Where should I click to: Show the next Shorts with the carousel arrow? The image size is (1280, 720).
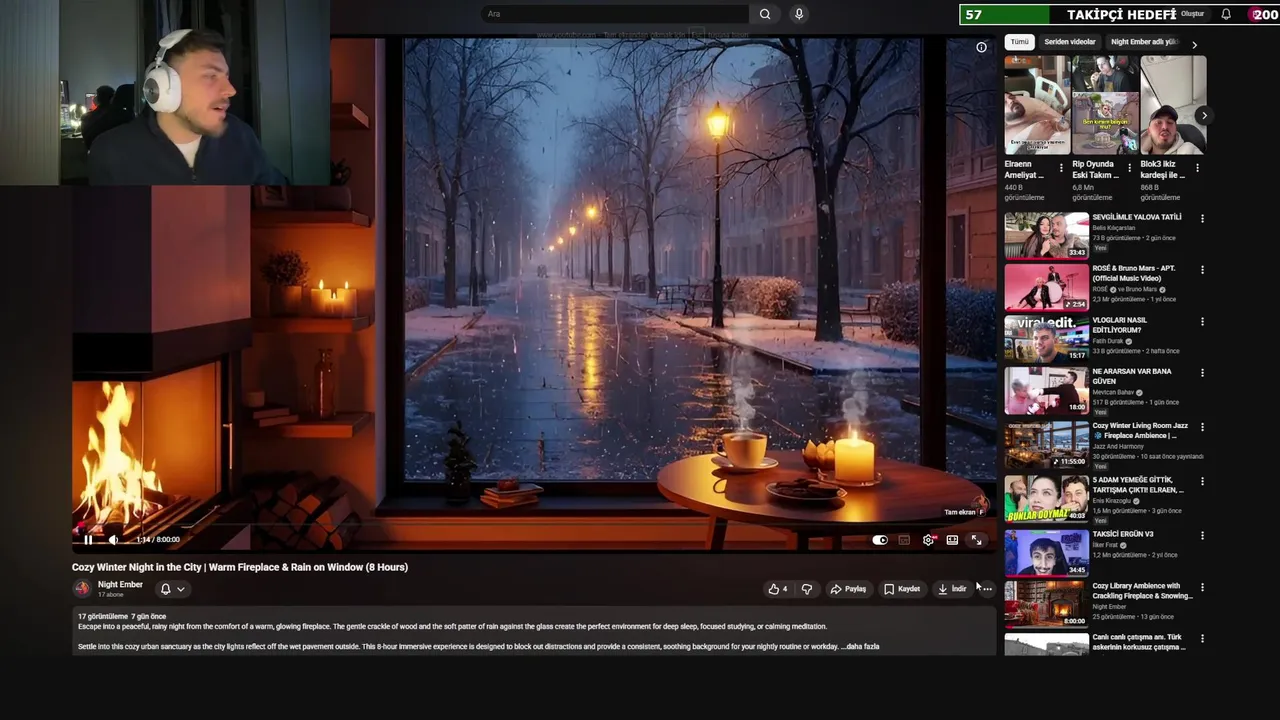[x=1204, y=115]
